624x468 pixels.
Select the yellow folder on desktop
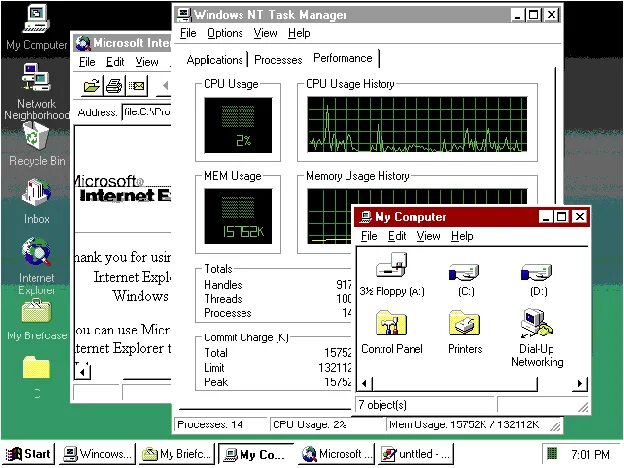(36, 367)
